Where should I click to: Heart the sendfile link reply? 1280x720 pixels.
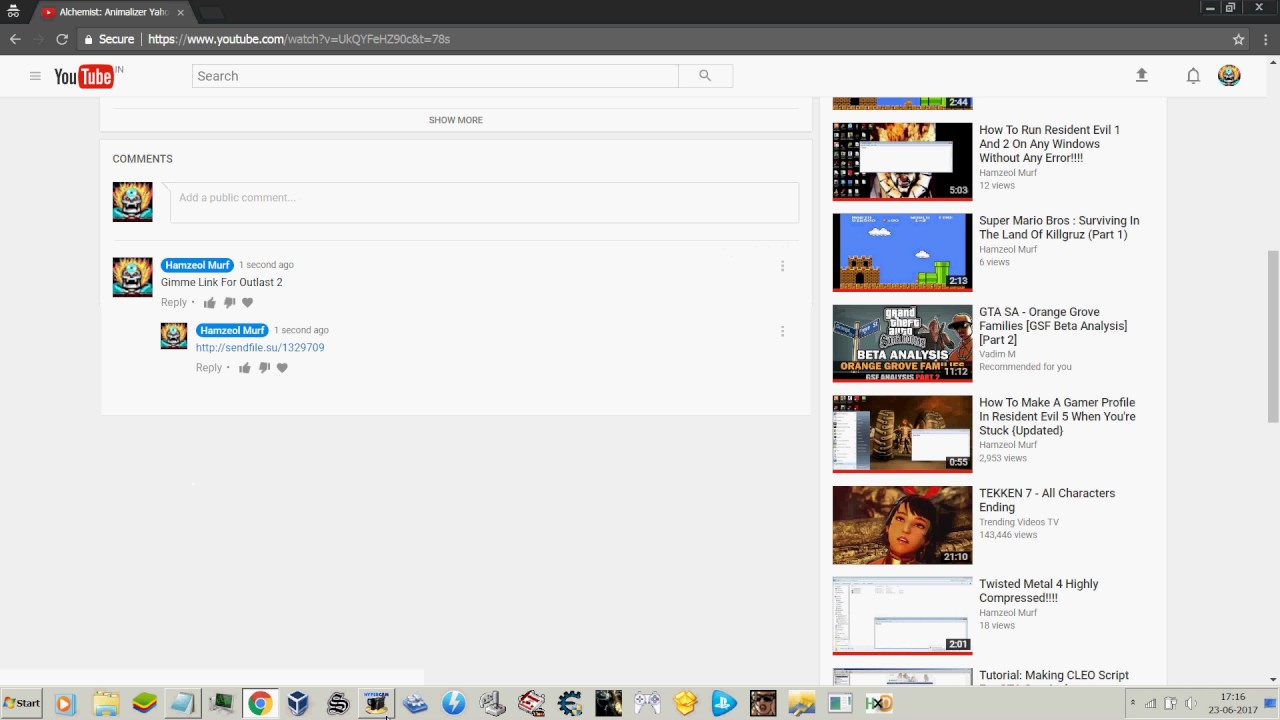tap(282, 367)
